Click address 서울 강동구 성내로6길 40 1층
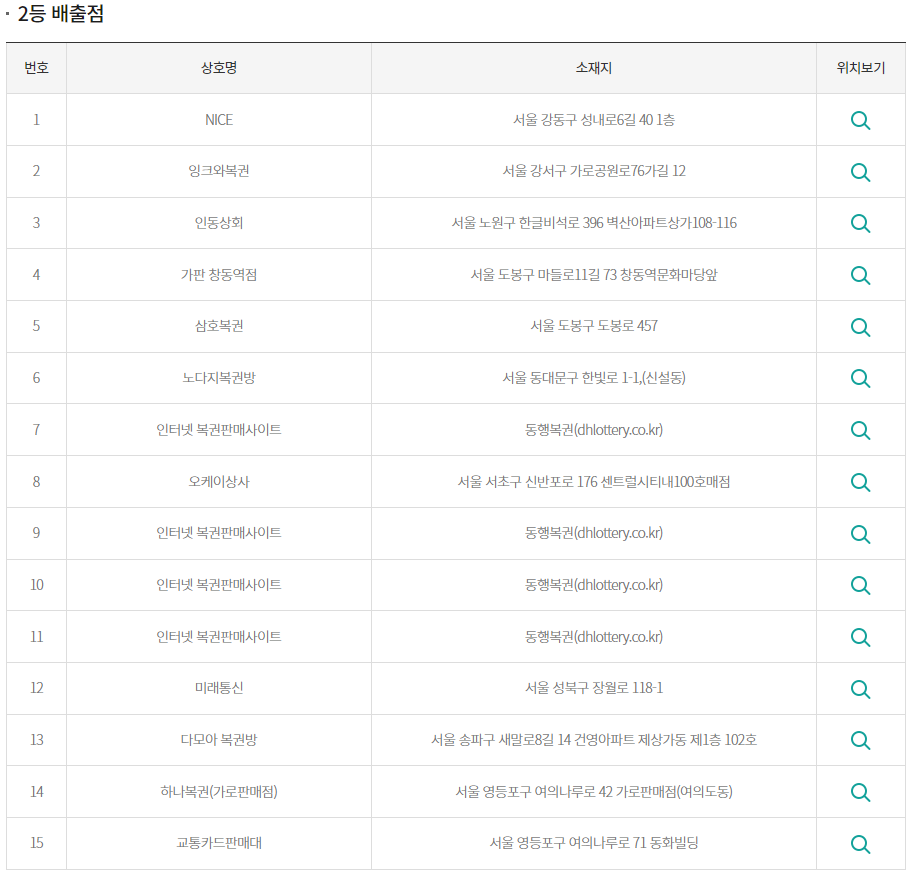 click(x=594, y=120)
